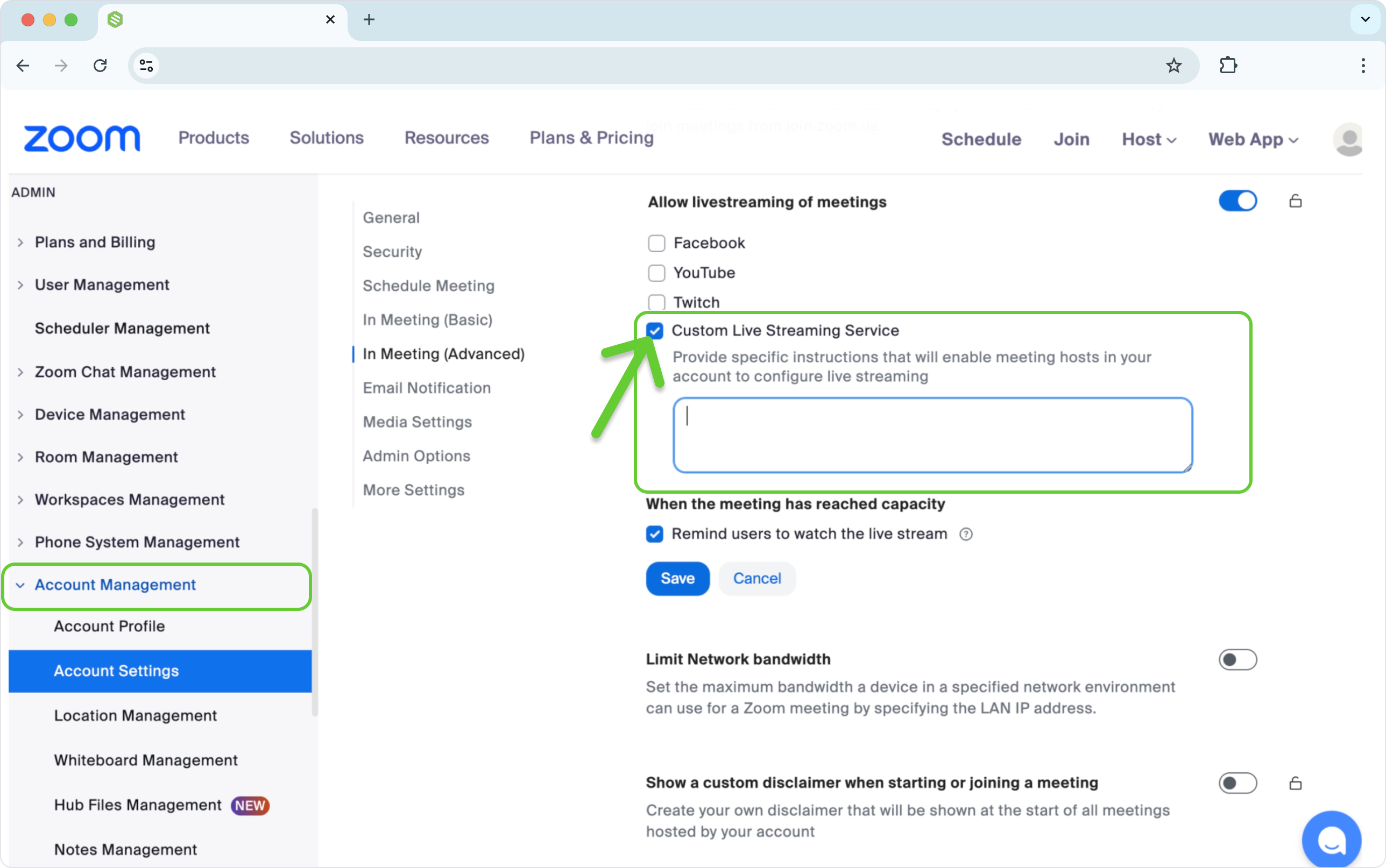Open the user profile avatar
Viewport: 1386px width, 868px height.
(x=1348, y=139)
